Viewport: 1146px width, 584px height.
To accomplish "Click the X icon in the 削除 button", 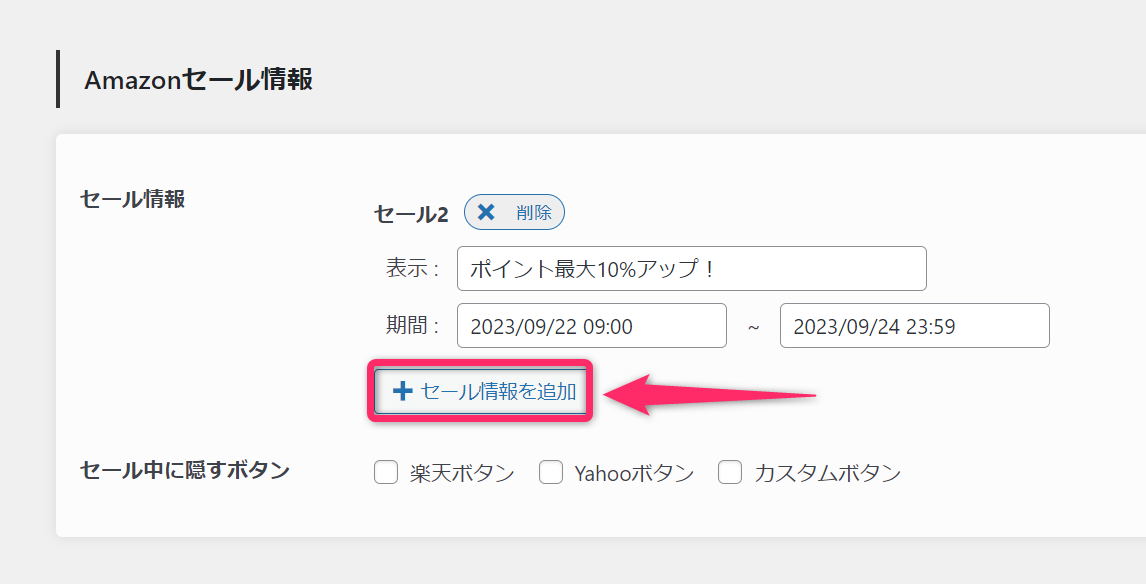I will (x=486, y=212).
